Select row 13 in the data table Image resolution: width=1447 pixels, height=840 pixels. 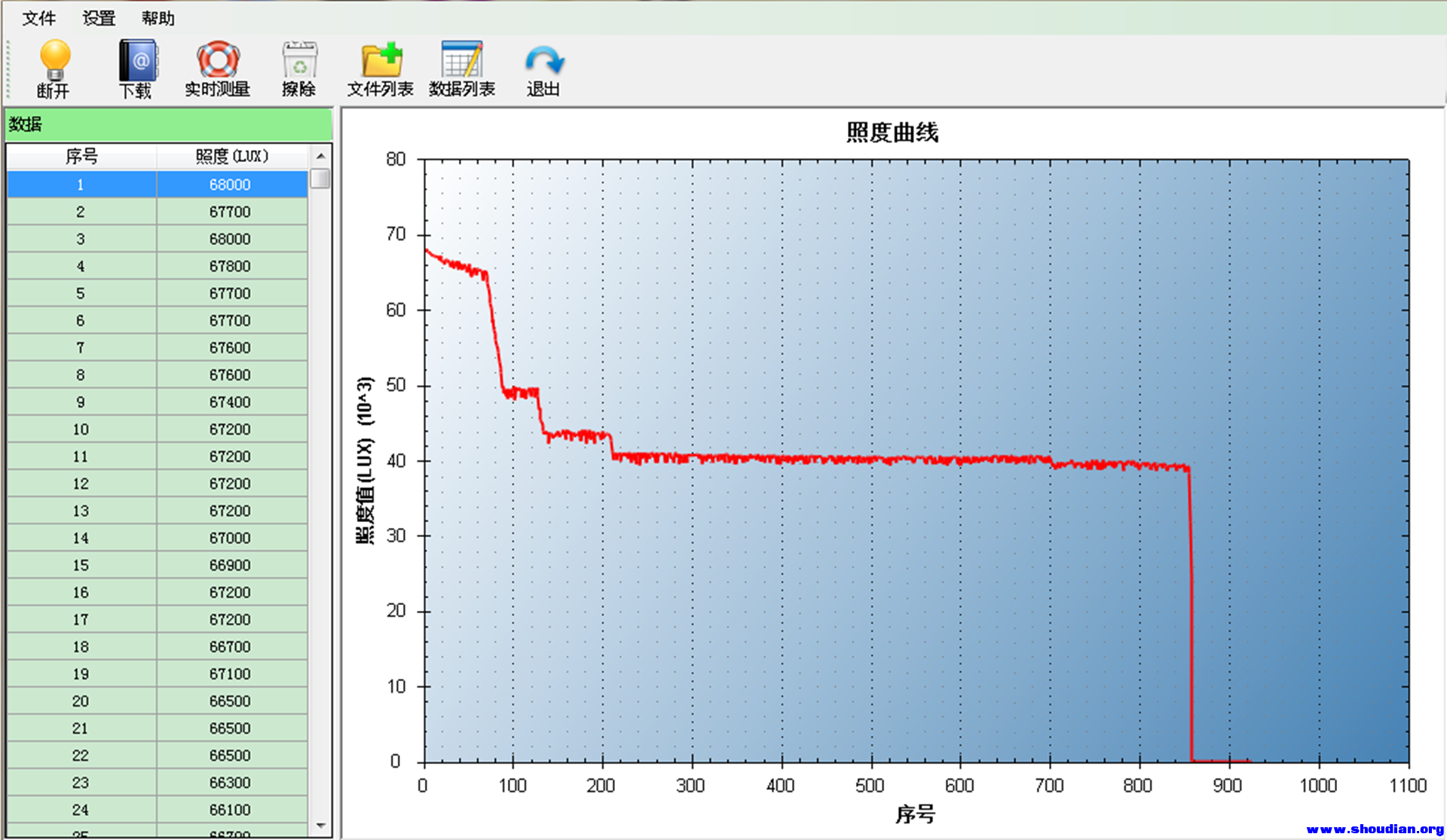pos(158,511)
